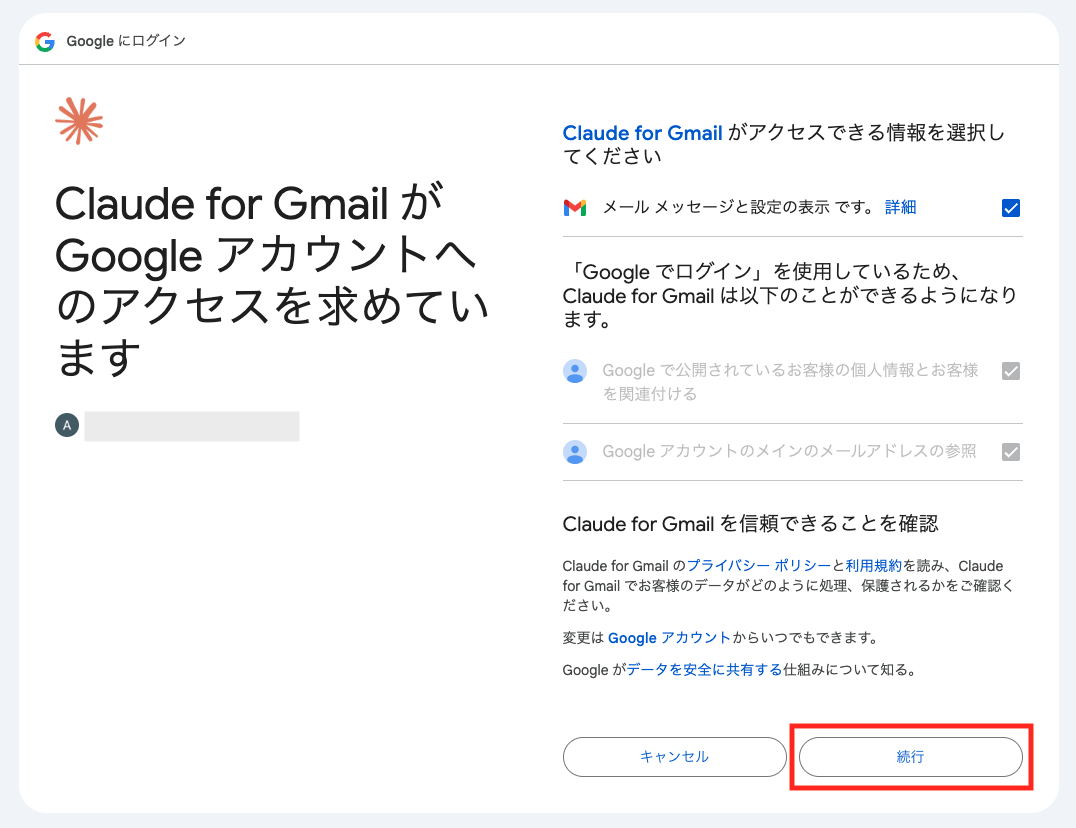The width and height of the screenshot is (1076, 828).
Task: Click the orange Claude starburst logo
Action: click(x=79, y=121)
